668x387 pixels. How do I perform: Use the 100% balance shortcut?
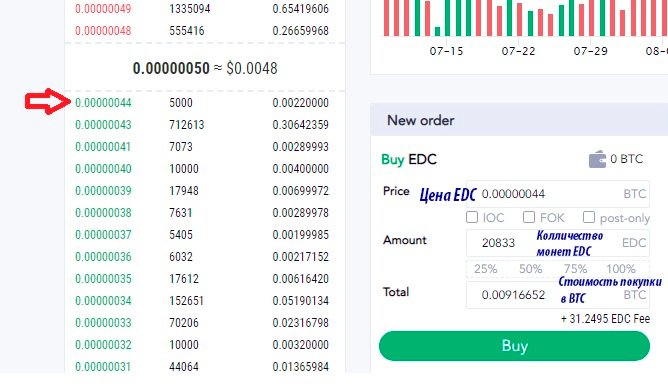pyautogui.click(x=621, y=269)
